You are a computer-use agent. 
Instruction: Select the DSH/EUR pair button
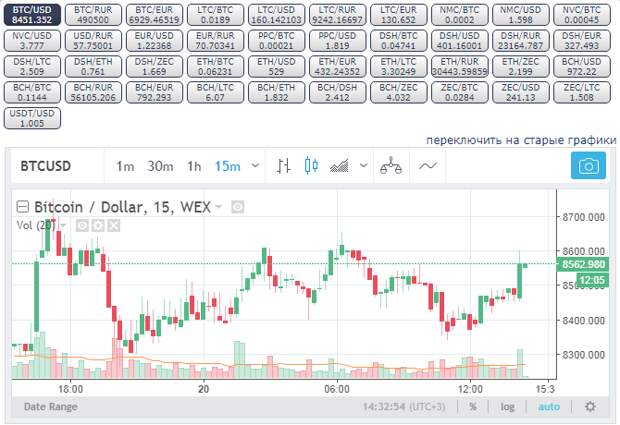pyautogui.click(x=582, y=41)
